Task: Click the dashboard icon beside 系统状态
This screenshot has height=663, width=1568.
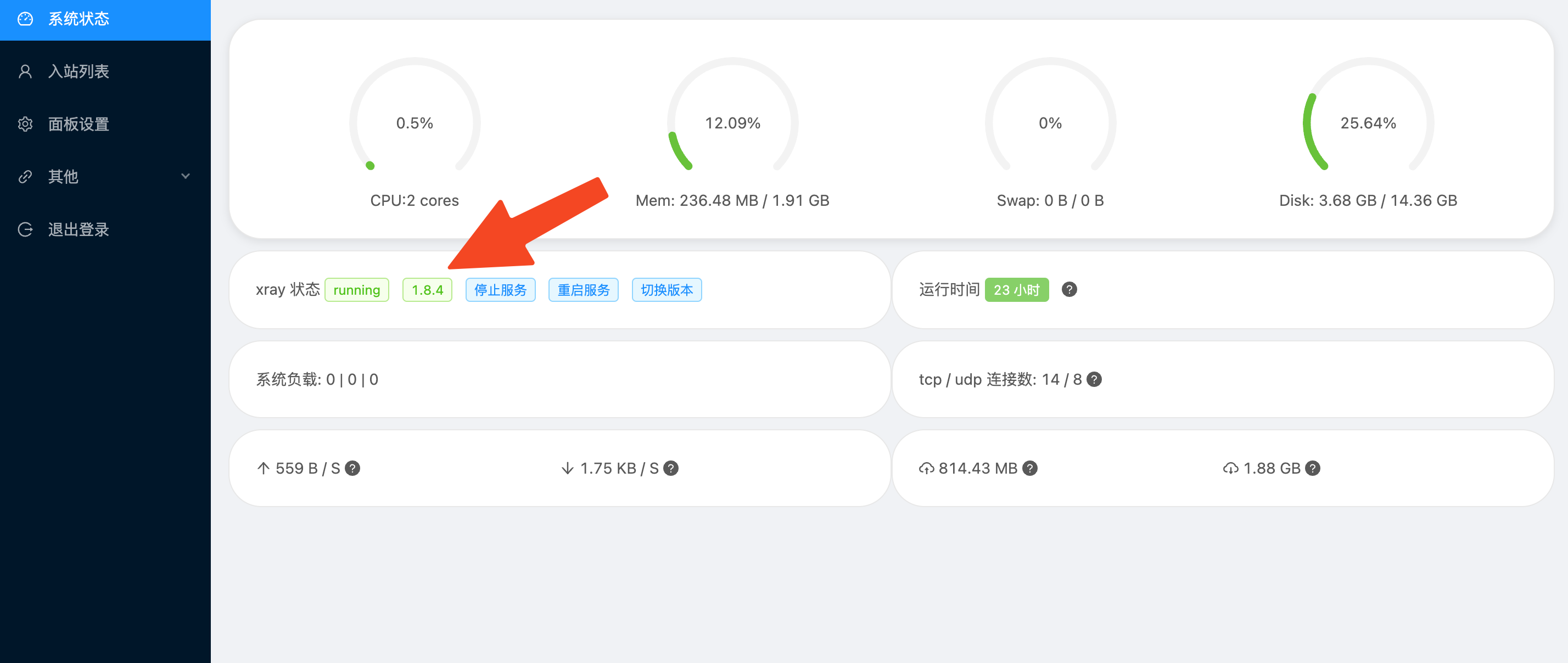Action: click(25, 19)
